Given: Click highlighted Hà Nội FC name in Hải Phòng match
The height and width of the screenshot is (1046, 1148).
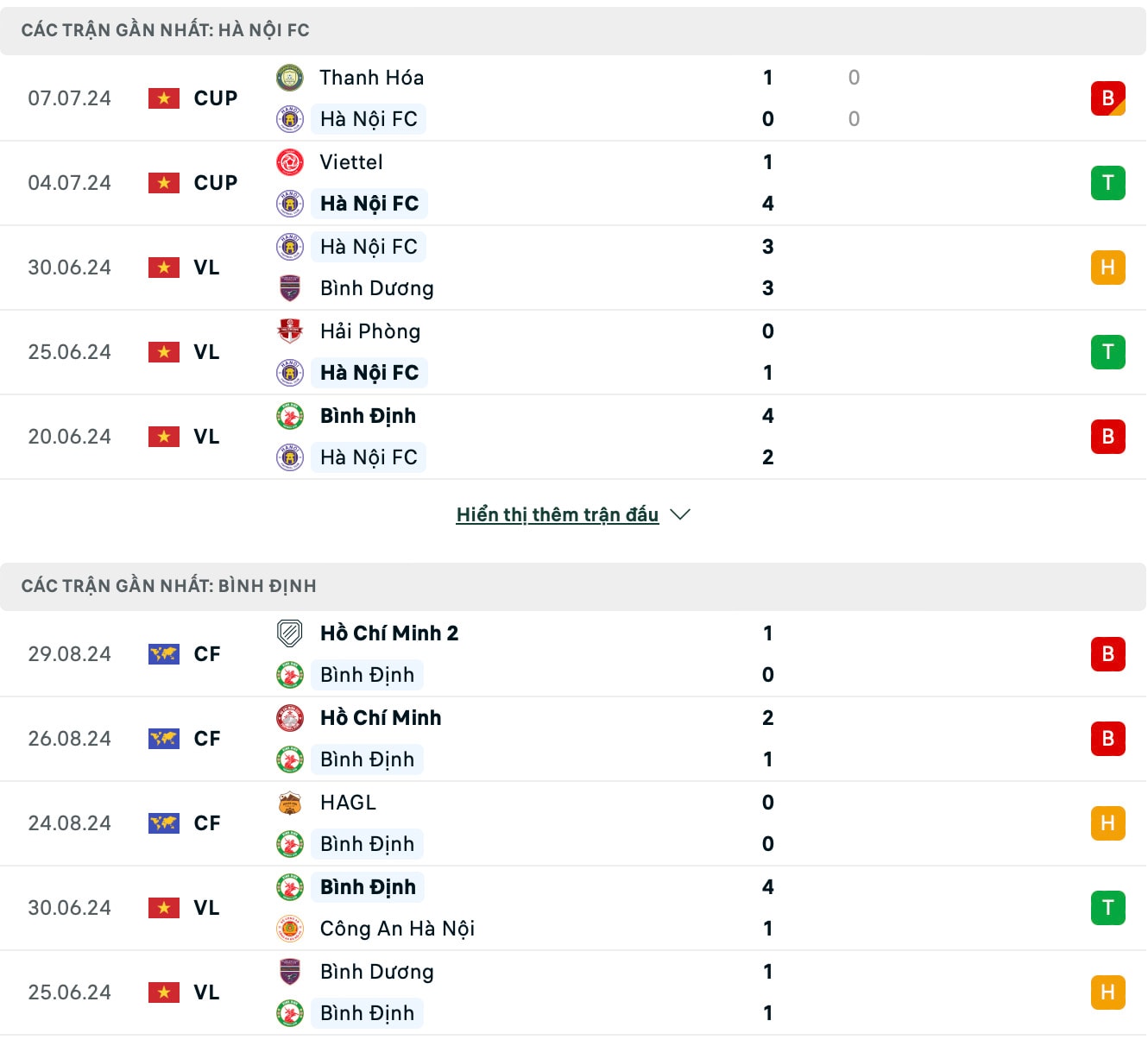Looking at the screenshot, I should (x=369, y=373).
